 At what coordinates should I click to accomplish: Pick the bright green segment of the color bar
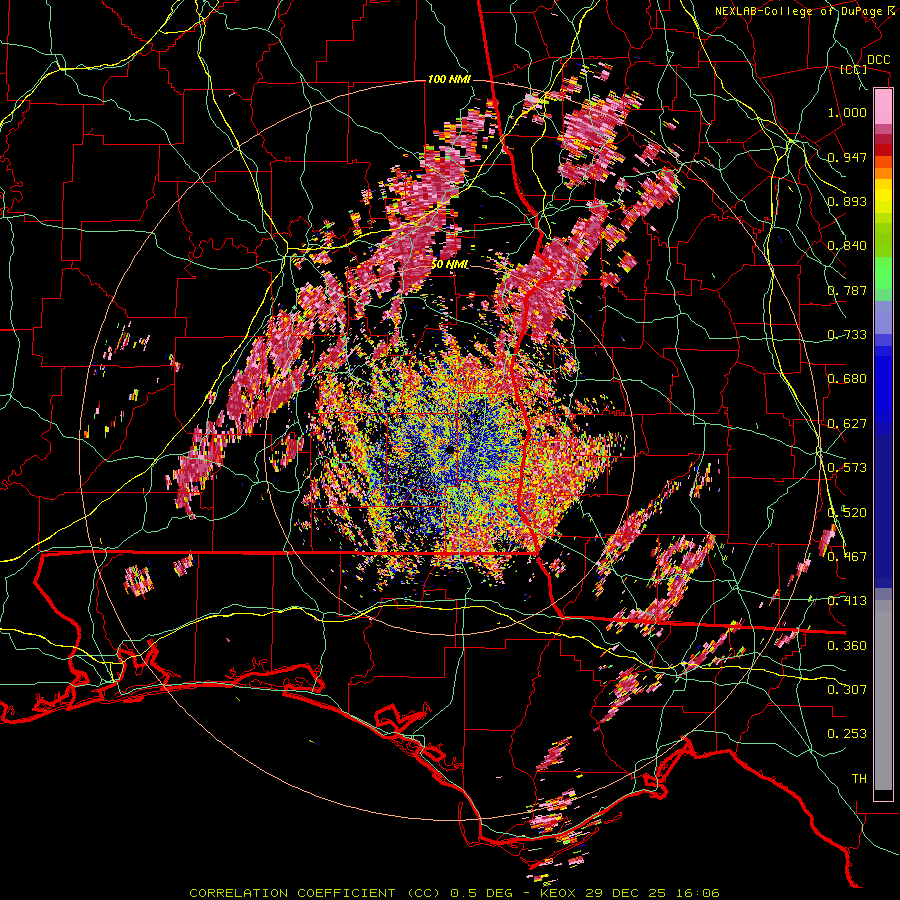(x=883, y=273)
